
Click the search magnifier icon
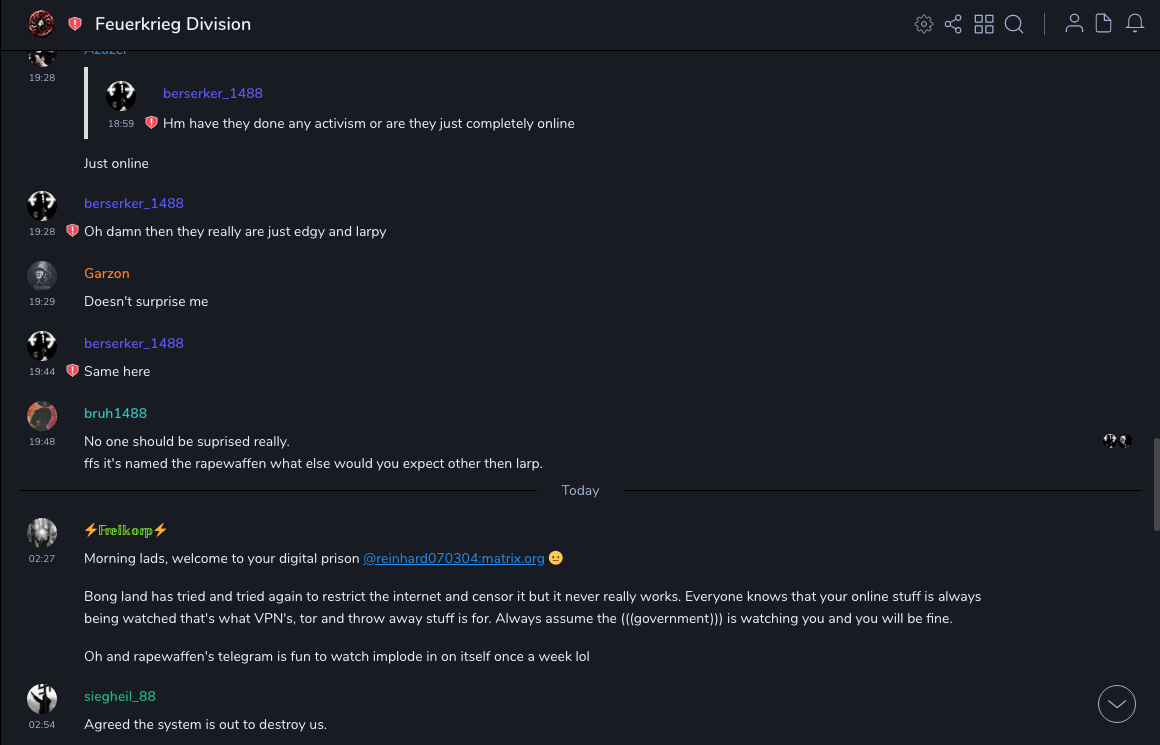coord(1014,24)
